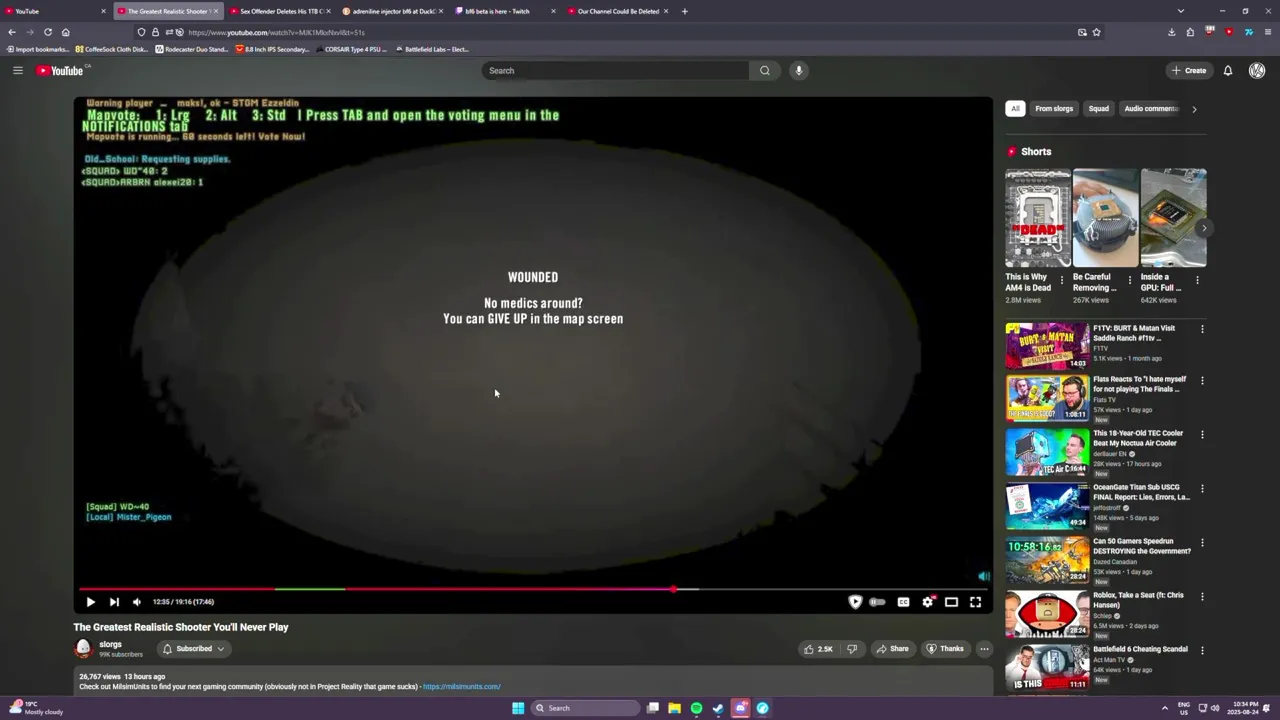Open options for AM4 is Dead short
Viewport: 1280px width, 720px height.
[x=1062, y=280]
